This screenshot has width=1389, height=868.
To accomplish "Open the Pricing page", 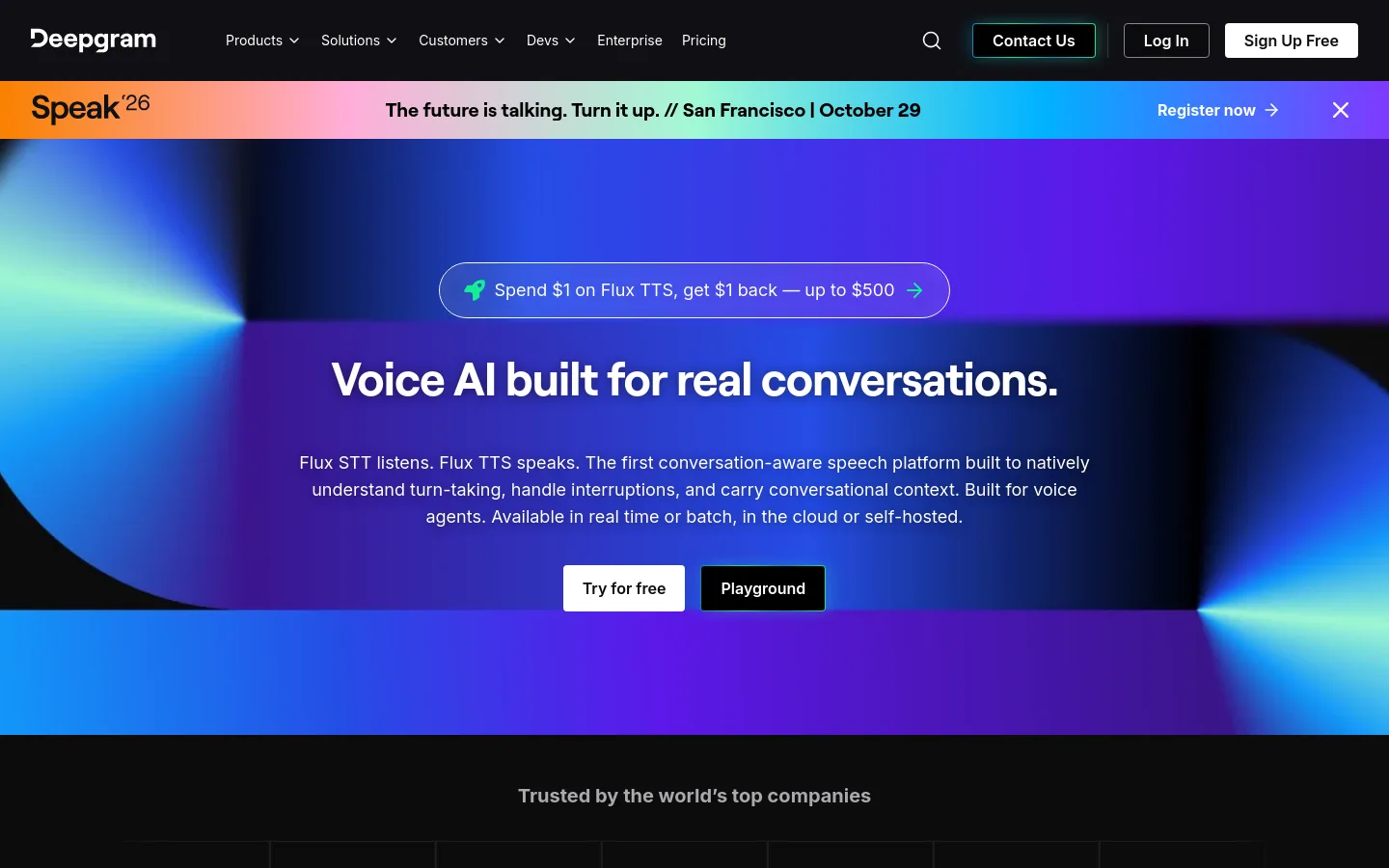I will (x=704, y=41).
